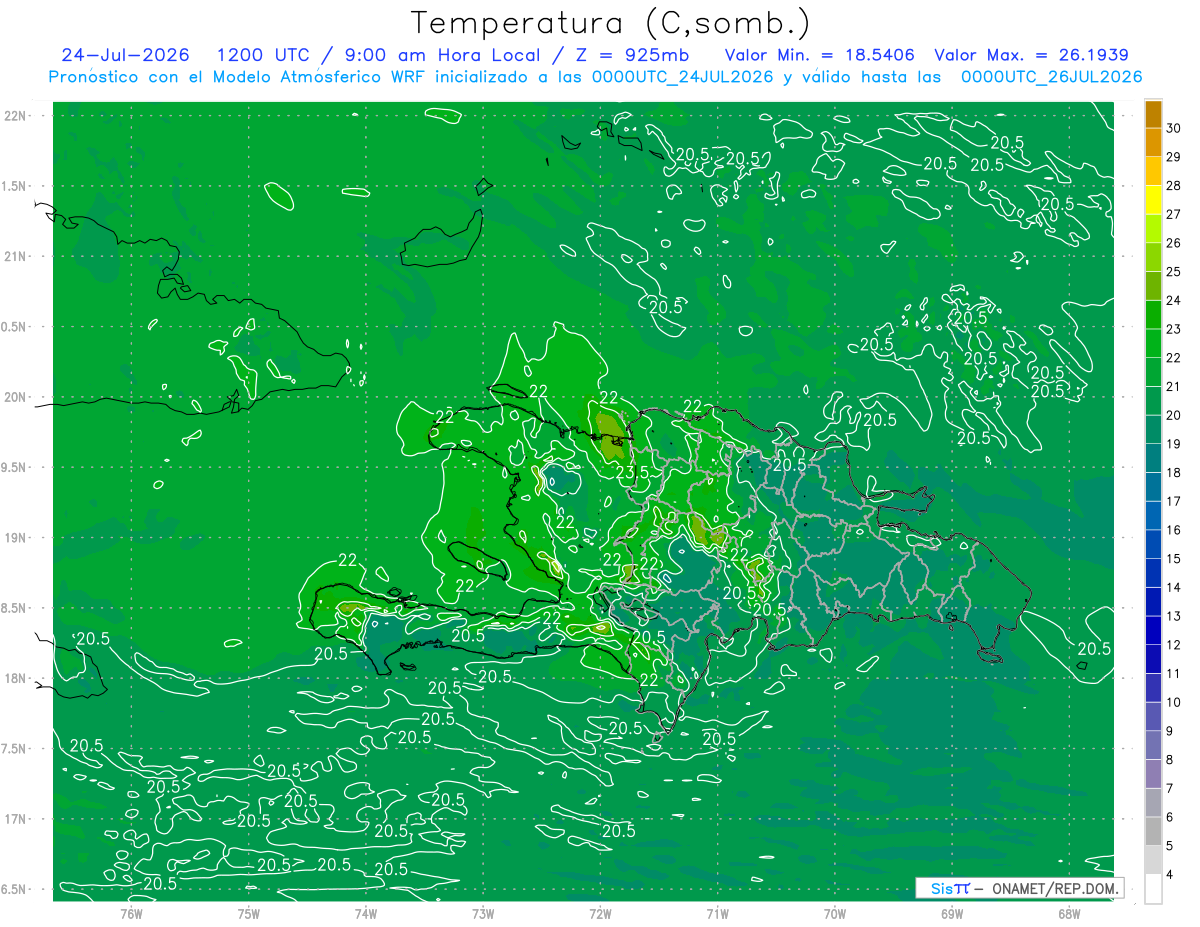
Task: Click the '75W' longitude axis label
Action: [x=248, y=914]
